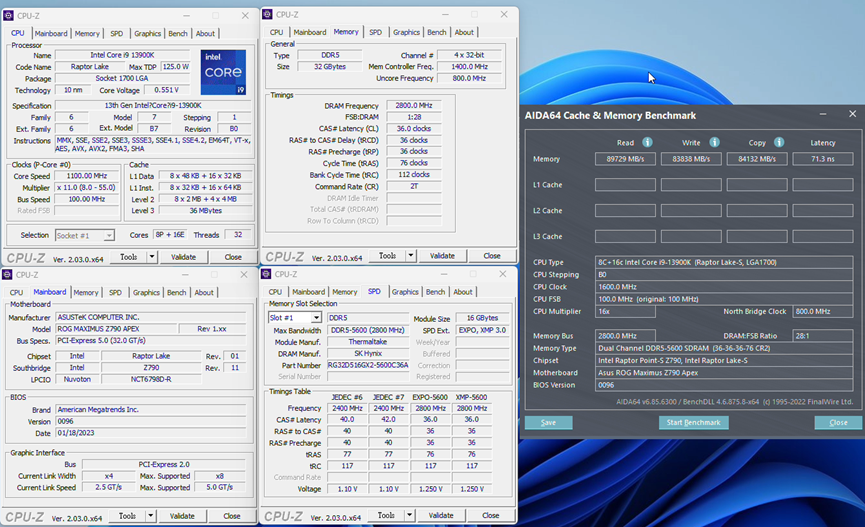Select the Graphics tab in the Mainboard window
The width and height of the screenshot is (865, 527).
[146, 292]
